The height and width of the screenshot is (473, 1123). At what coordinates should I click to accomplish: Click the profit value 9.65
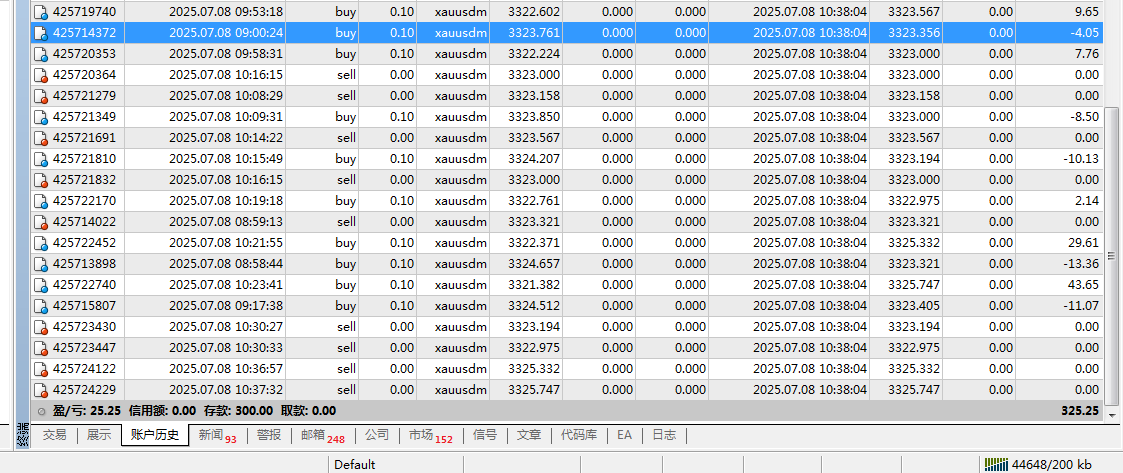click(x=1087, y=11)
